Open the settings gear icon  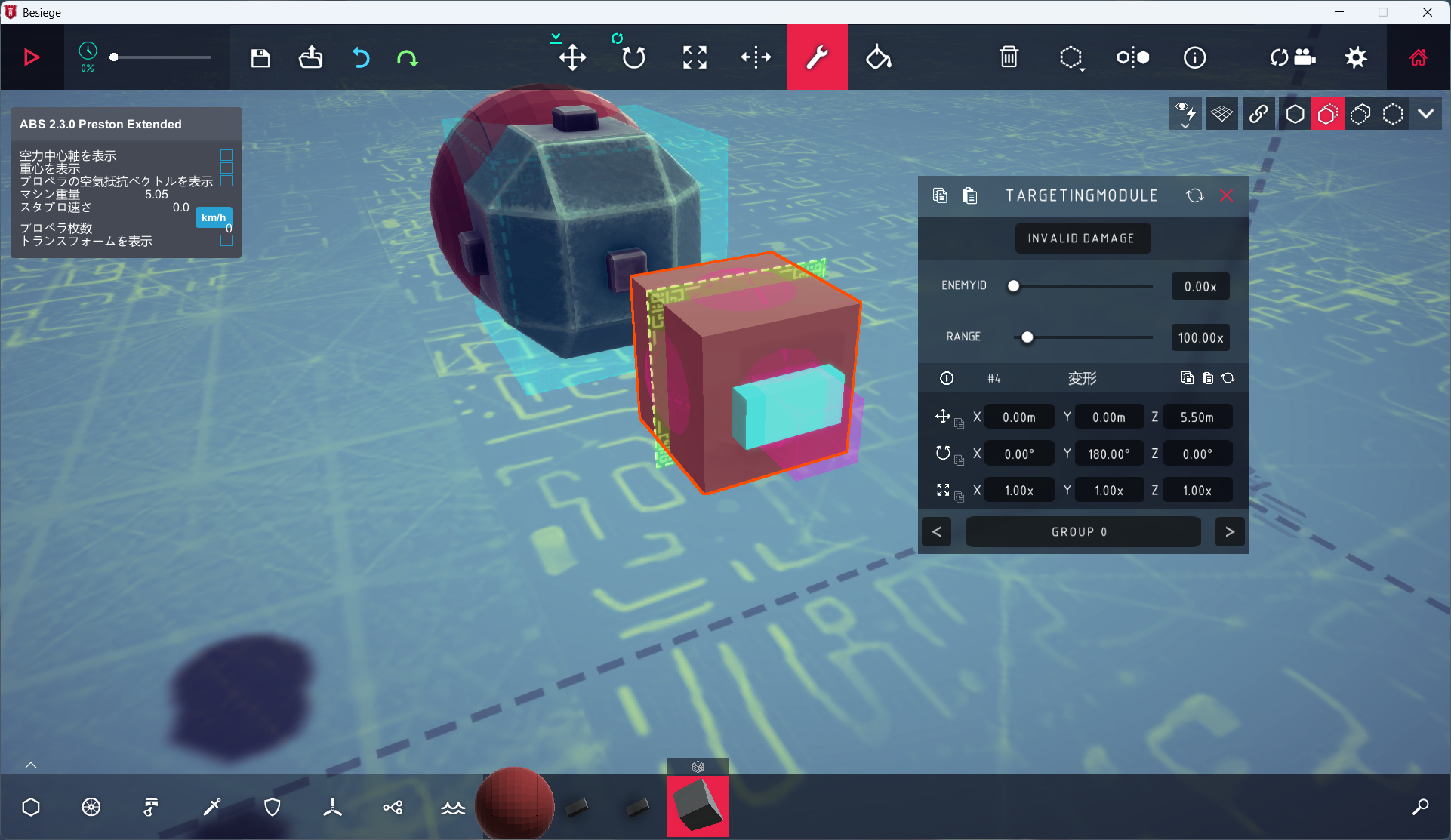1356,57
